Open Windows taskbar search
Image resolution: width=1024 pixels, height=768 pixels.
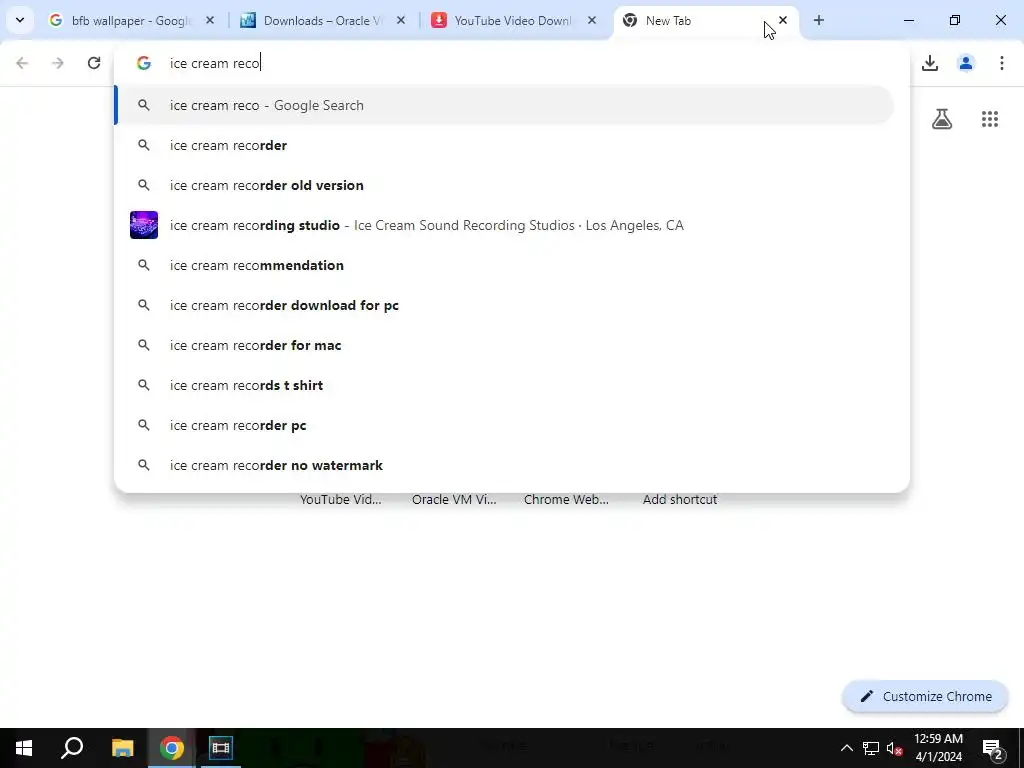(72, 748)
